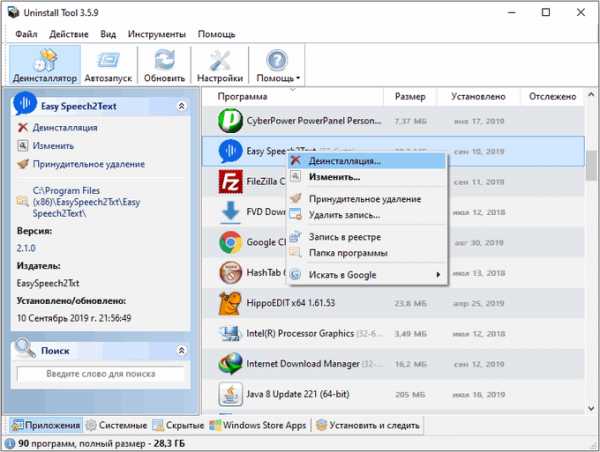Sort by the Отслежено column header

(x=552, y=96)
